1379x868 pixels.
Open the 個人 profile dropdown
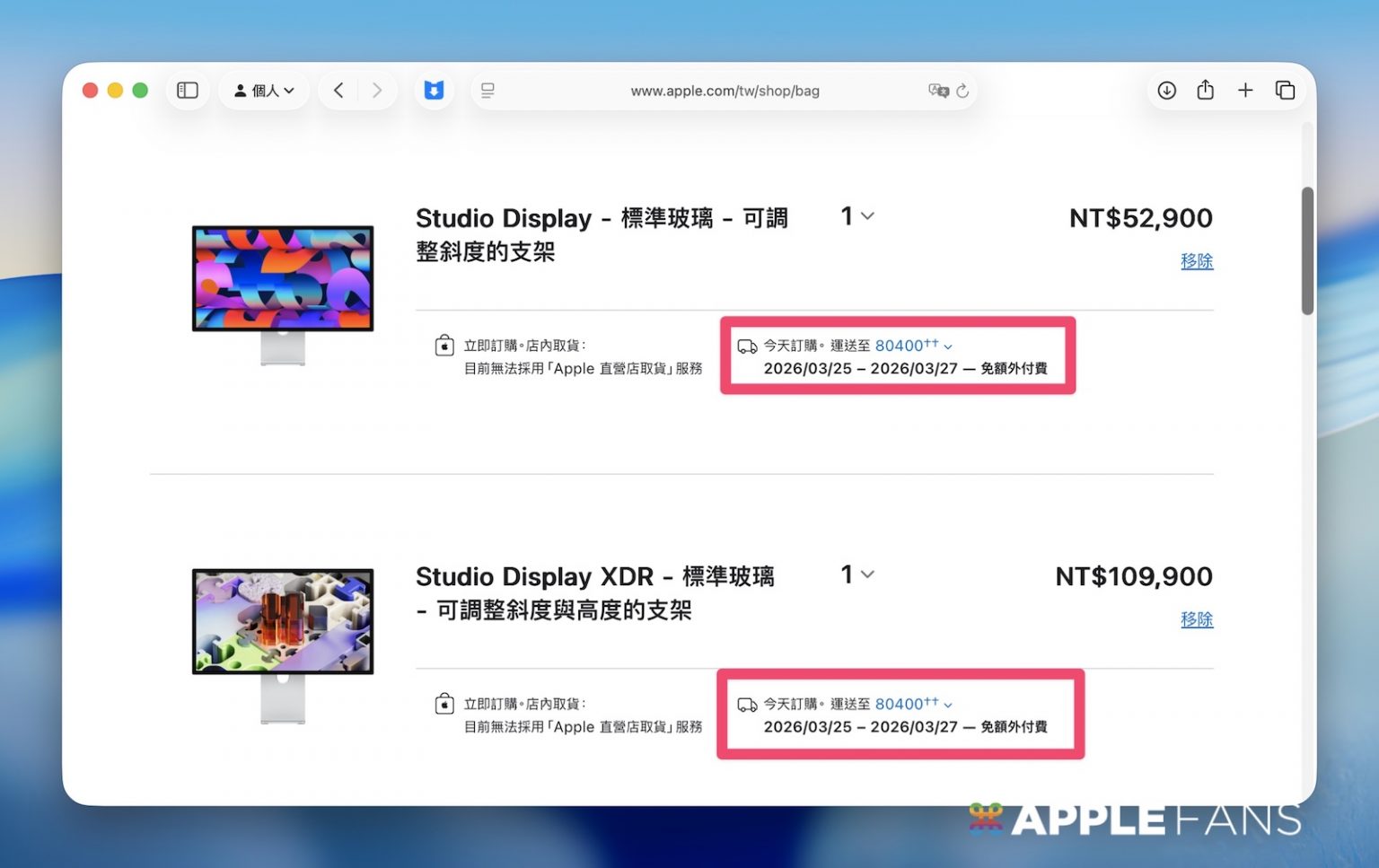pyautogui.click(x=264, y=91)
